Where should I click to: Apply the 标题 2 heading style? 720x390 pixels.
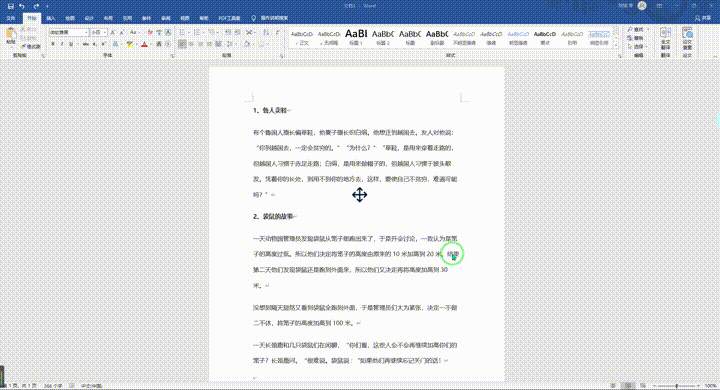(382, 38)
